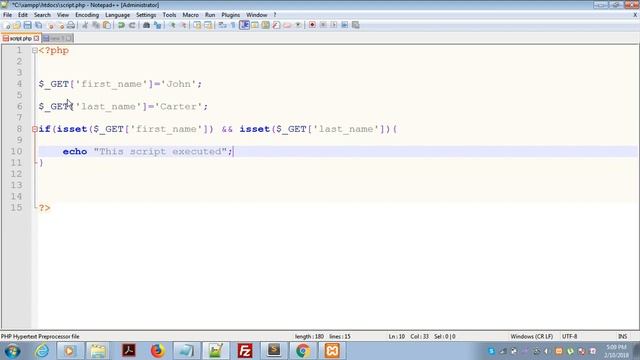The height and width of the screenshot is (360, 640).
Task: Open XAMPP control panel from taskbar
Action: click(332, 351)
